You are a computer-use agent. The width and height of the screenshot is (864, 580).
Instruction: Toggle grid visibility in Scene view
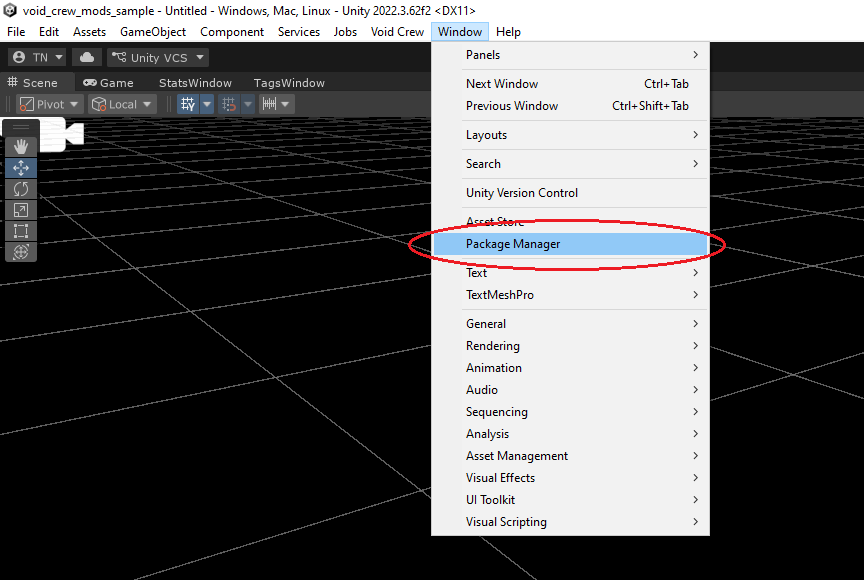(188, 104)
